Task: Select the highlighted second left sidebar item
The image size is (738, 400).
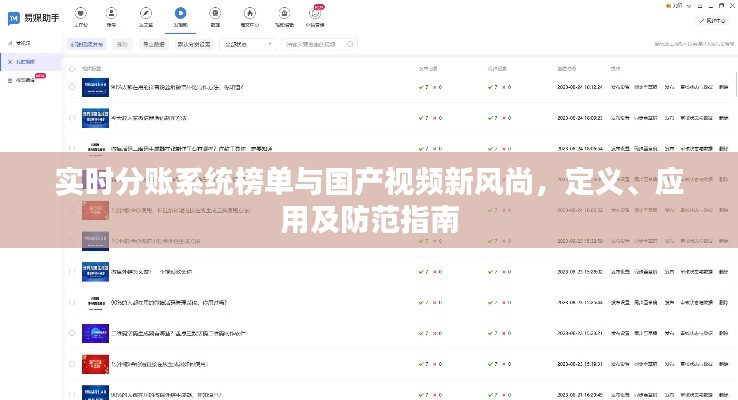Action: point(28,62)
